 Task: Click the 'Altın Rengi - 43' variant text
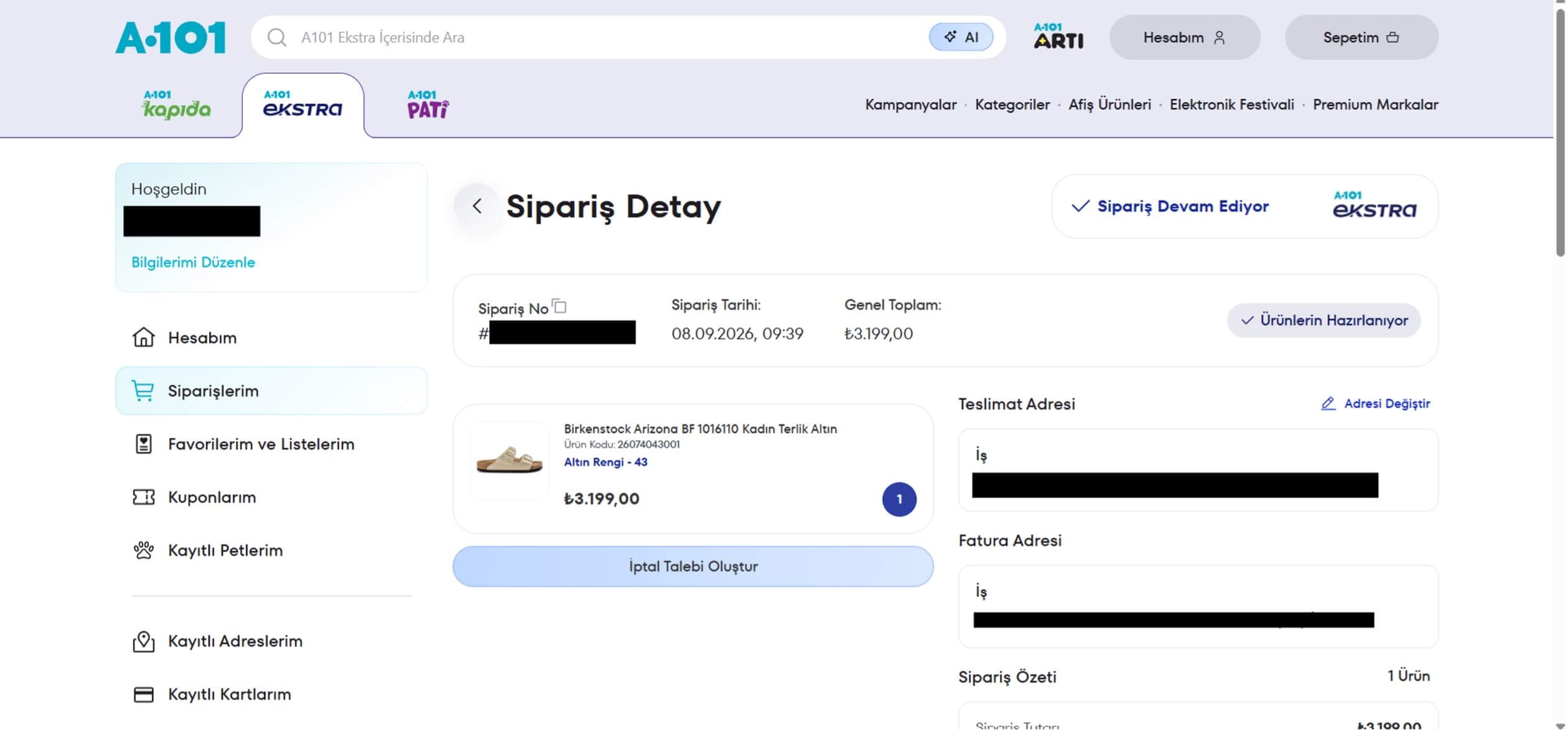(x=605, y=462)
